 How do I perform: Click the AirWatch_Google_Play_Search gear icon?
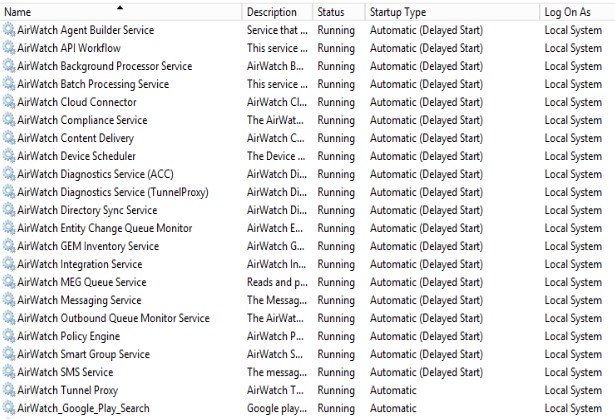tap(9, 408)
